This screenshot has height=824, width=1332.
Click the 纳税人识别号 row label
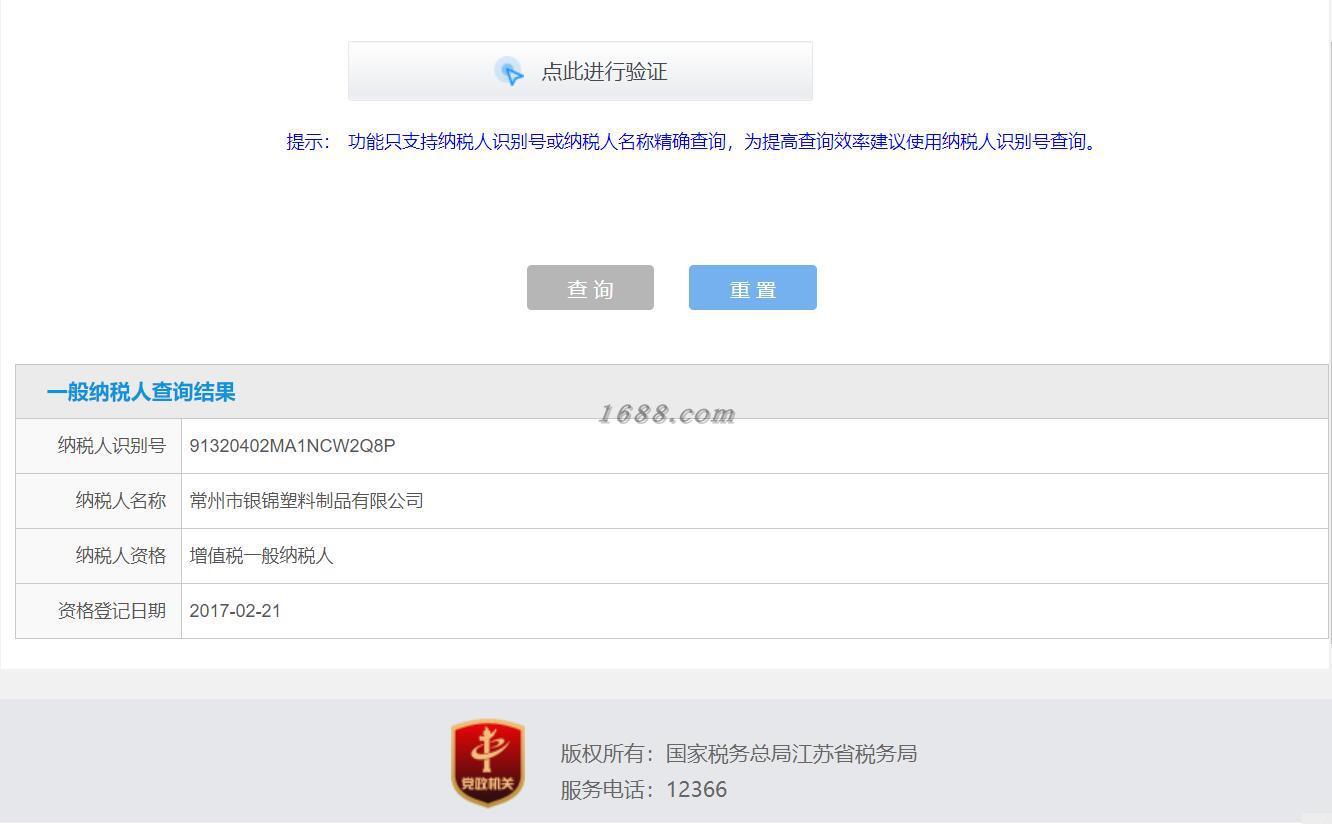[112, 446]
